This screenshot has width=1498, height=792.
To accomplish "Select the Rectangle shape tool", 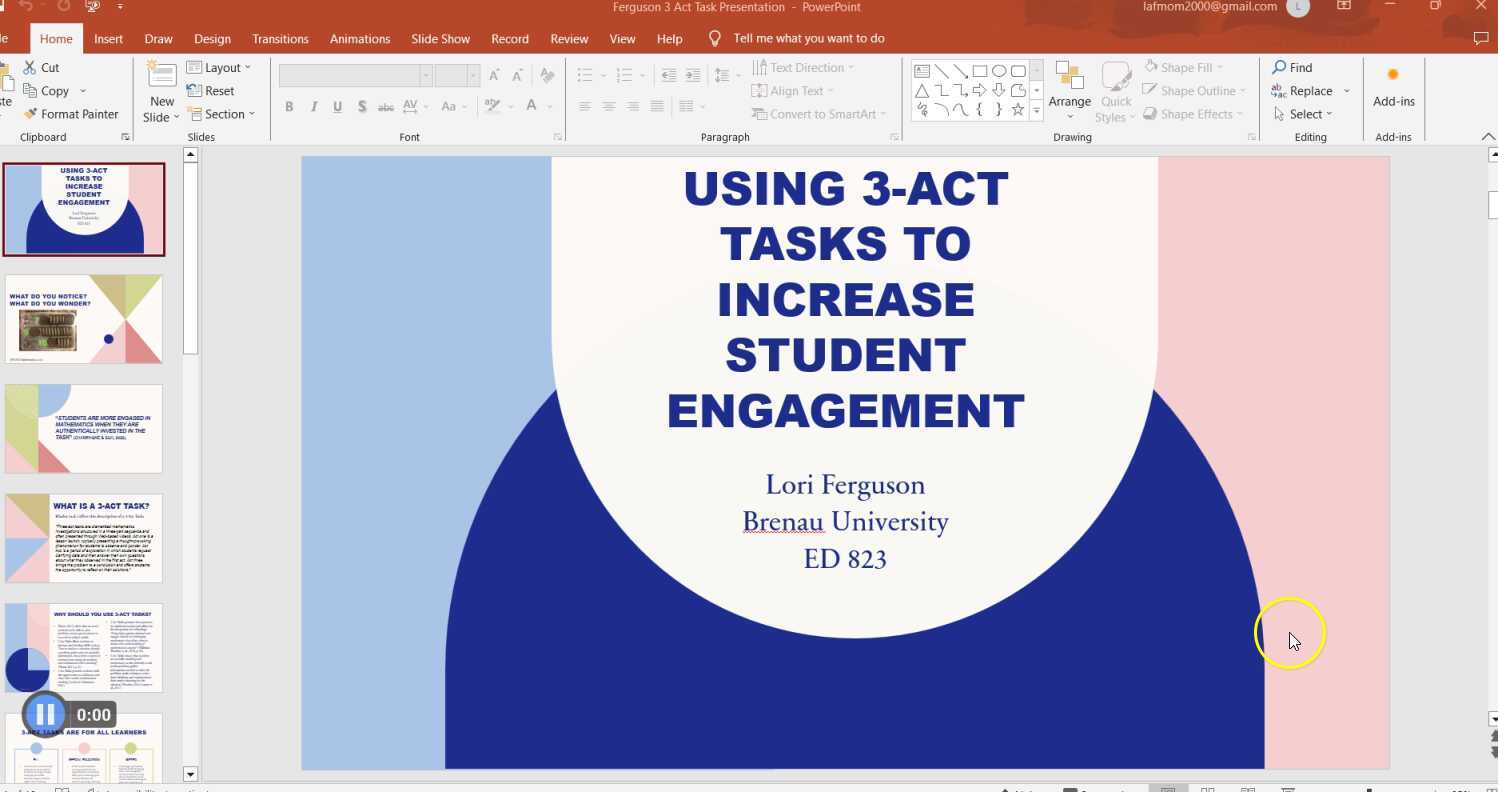I will click(979, 70).
